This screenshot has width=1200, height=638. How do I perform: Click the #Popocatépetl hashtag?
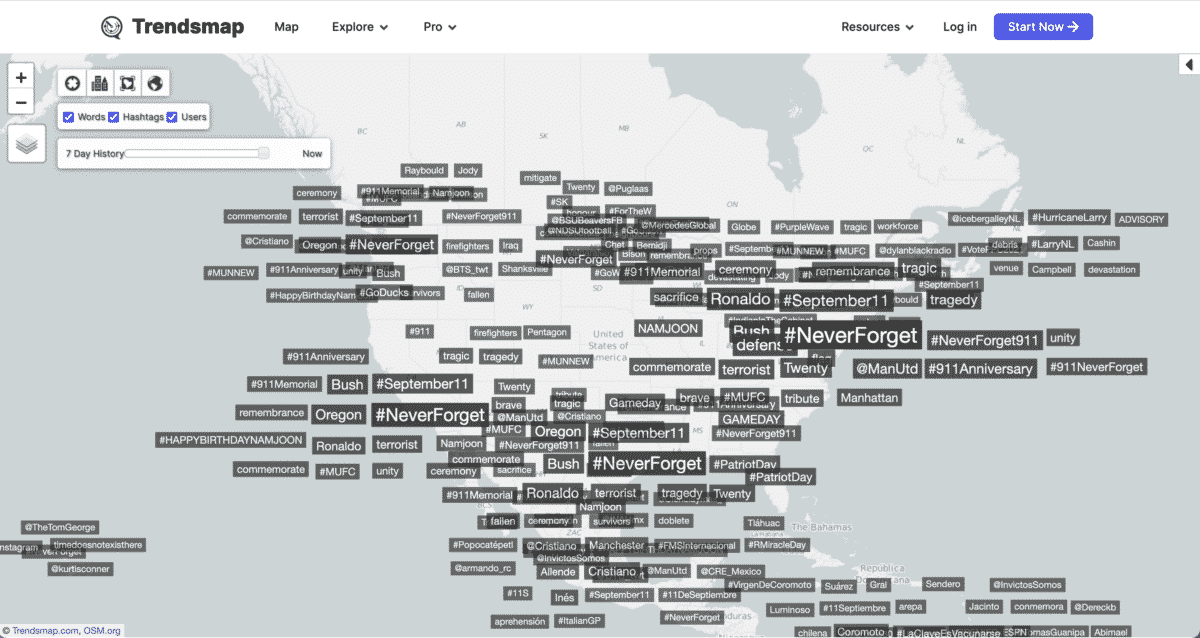click(x=484, y=545)
